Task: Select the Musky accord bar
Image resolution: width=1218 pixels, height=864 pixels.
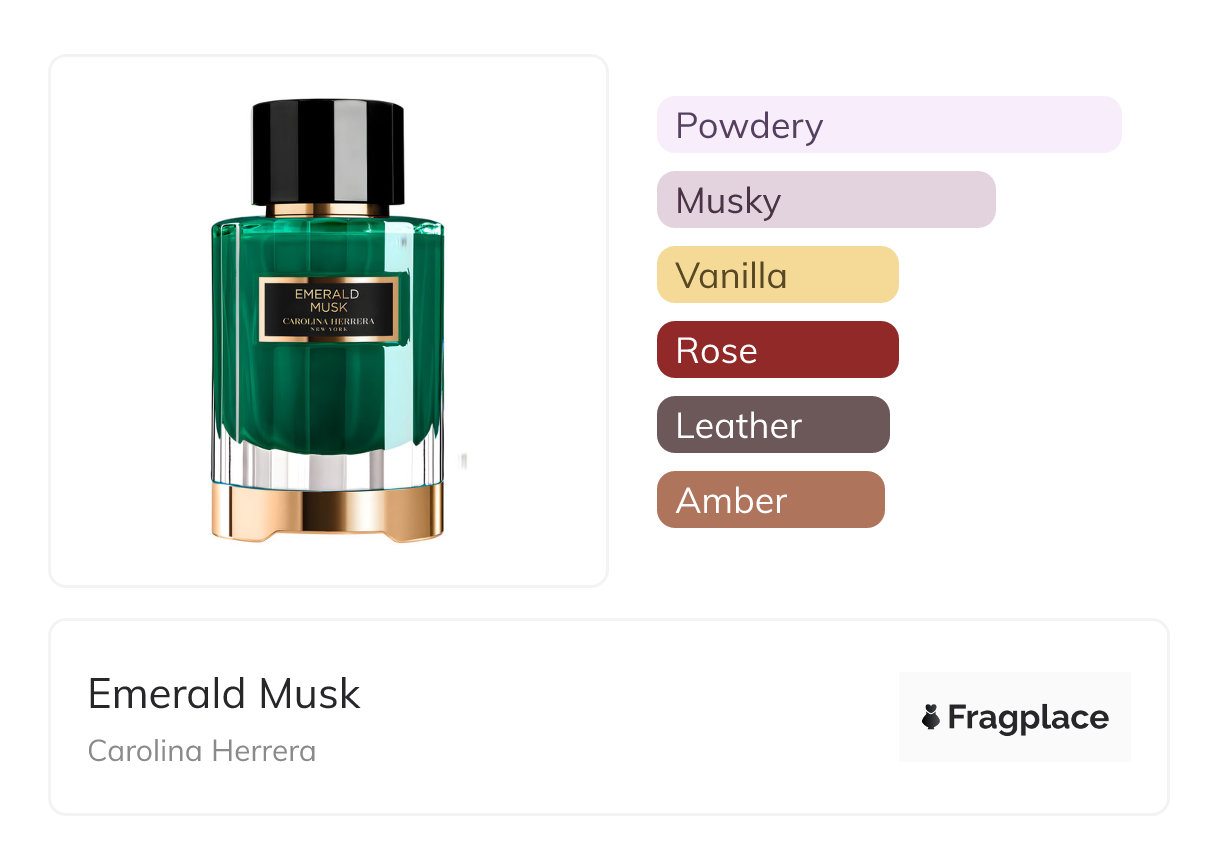Action: pyautogui.click(x=826, y=200)
